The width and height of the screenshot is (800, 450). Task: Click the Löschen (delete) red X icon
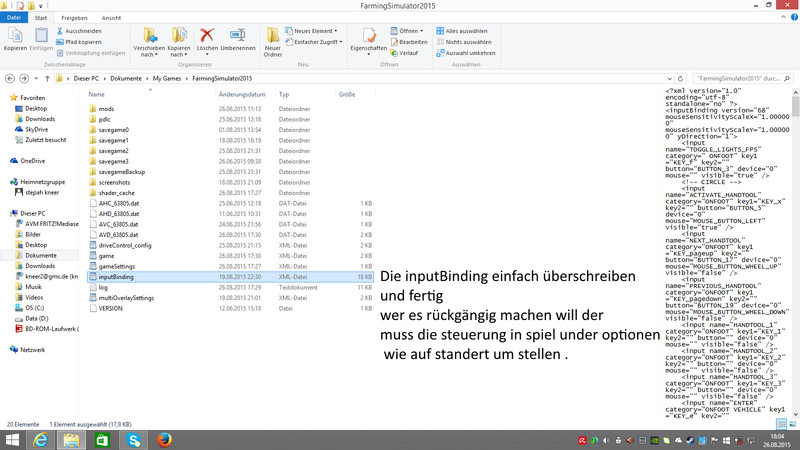207,36
